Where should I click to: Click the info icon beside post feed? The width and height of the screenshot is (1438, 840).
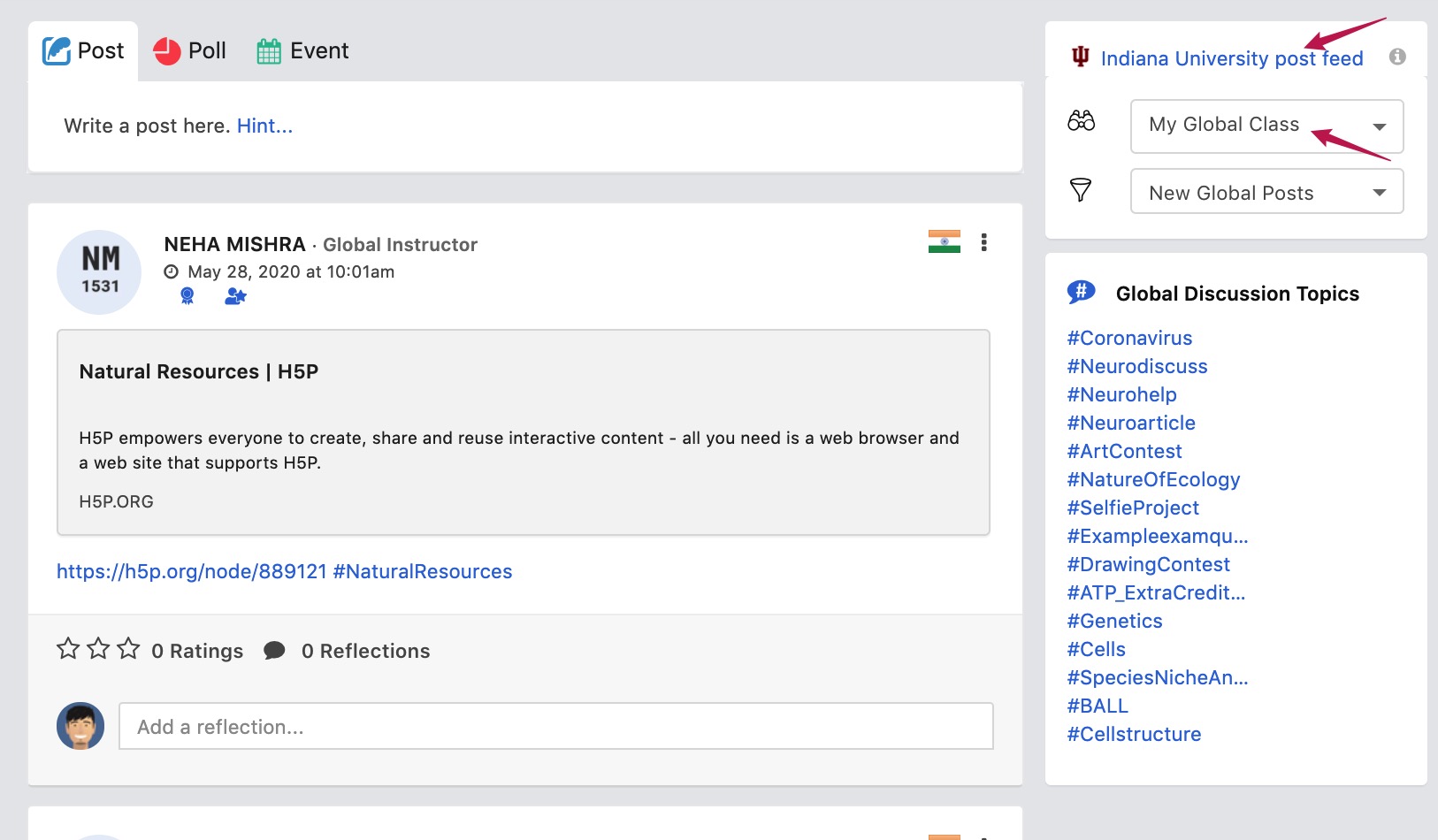pyautogui.click(x=1397, y=57)
